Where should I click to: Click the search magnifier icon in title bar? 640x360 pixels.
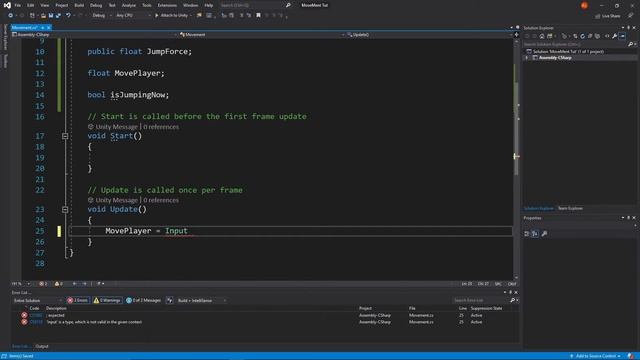(x=288, y=5)
